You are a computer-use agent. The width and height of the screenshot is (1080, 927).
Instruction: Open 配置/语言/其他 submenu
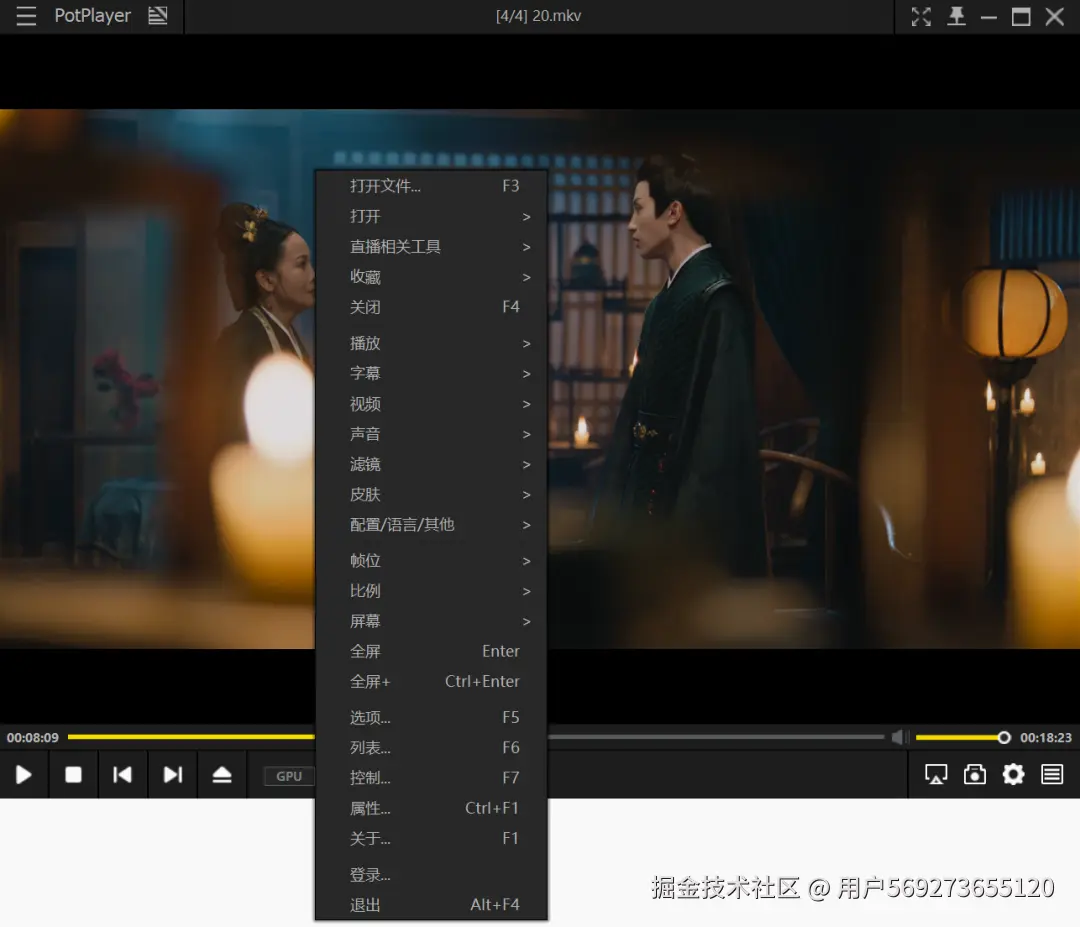pyautogui.click(x=432, y=525)
